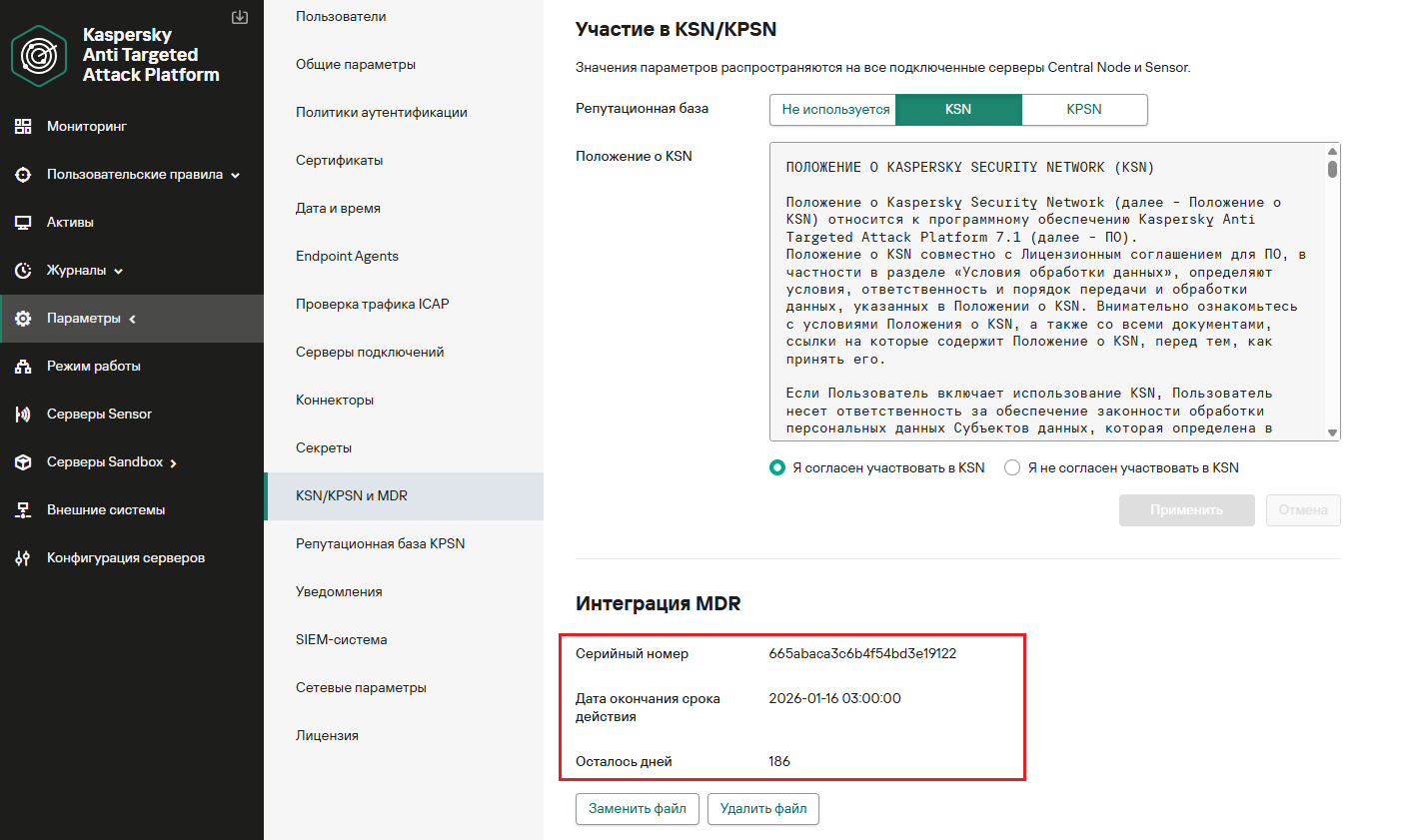The height and width of the screenshot is (840, 1401).
Task: Open Сертификаты settings
Action: click(404, 161)
